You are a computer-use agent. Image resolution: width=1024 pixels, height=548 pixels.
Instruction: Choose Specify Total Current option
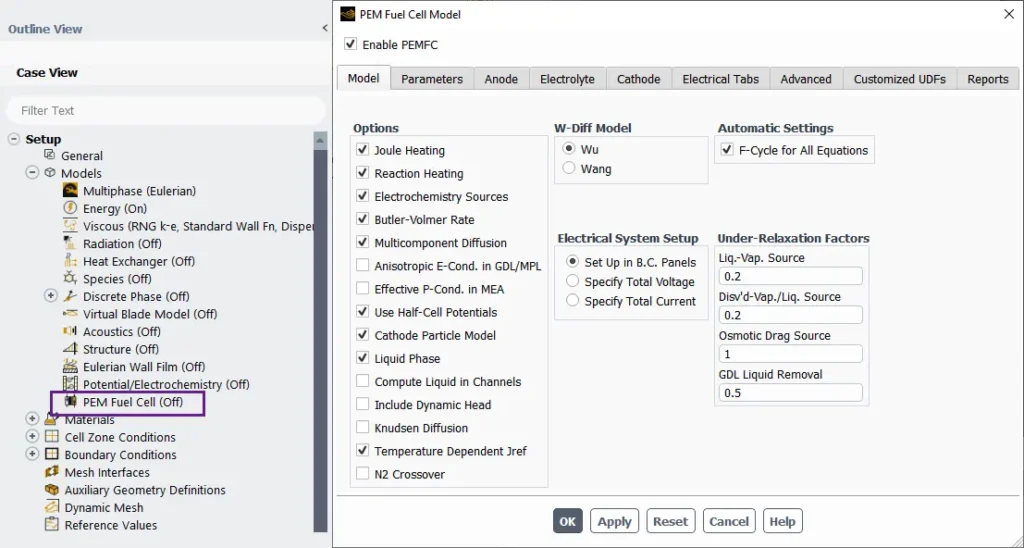pyautogui.click(x=573, y=301)
